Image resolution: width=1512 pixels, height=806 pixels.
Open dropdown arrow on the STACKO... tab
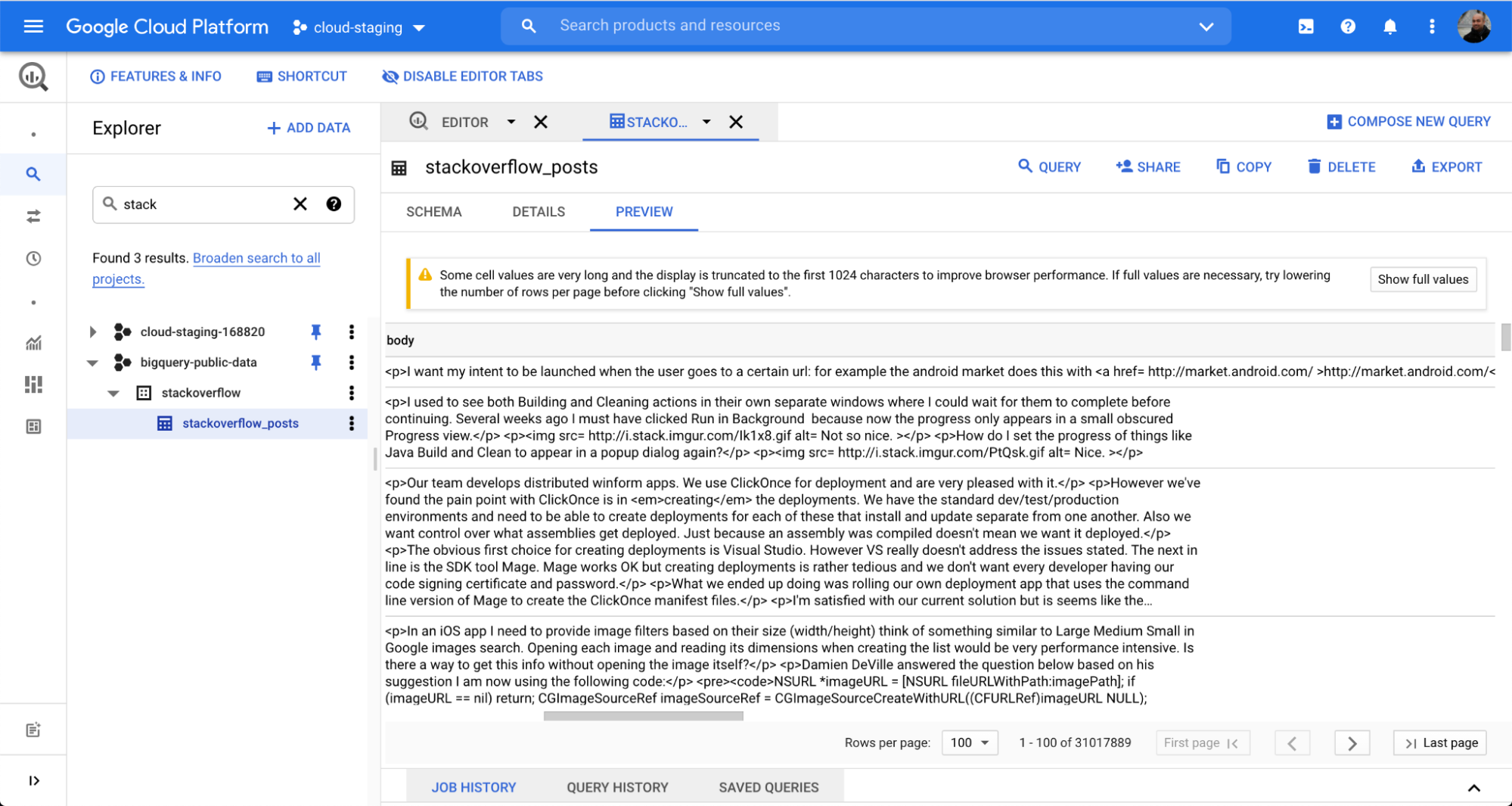(x=706, y=122)
